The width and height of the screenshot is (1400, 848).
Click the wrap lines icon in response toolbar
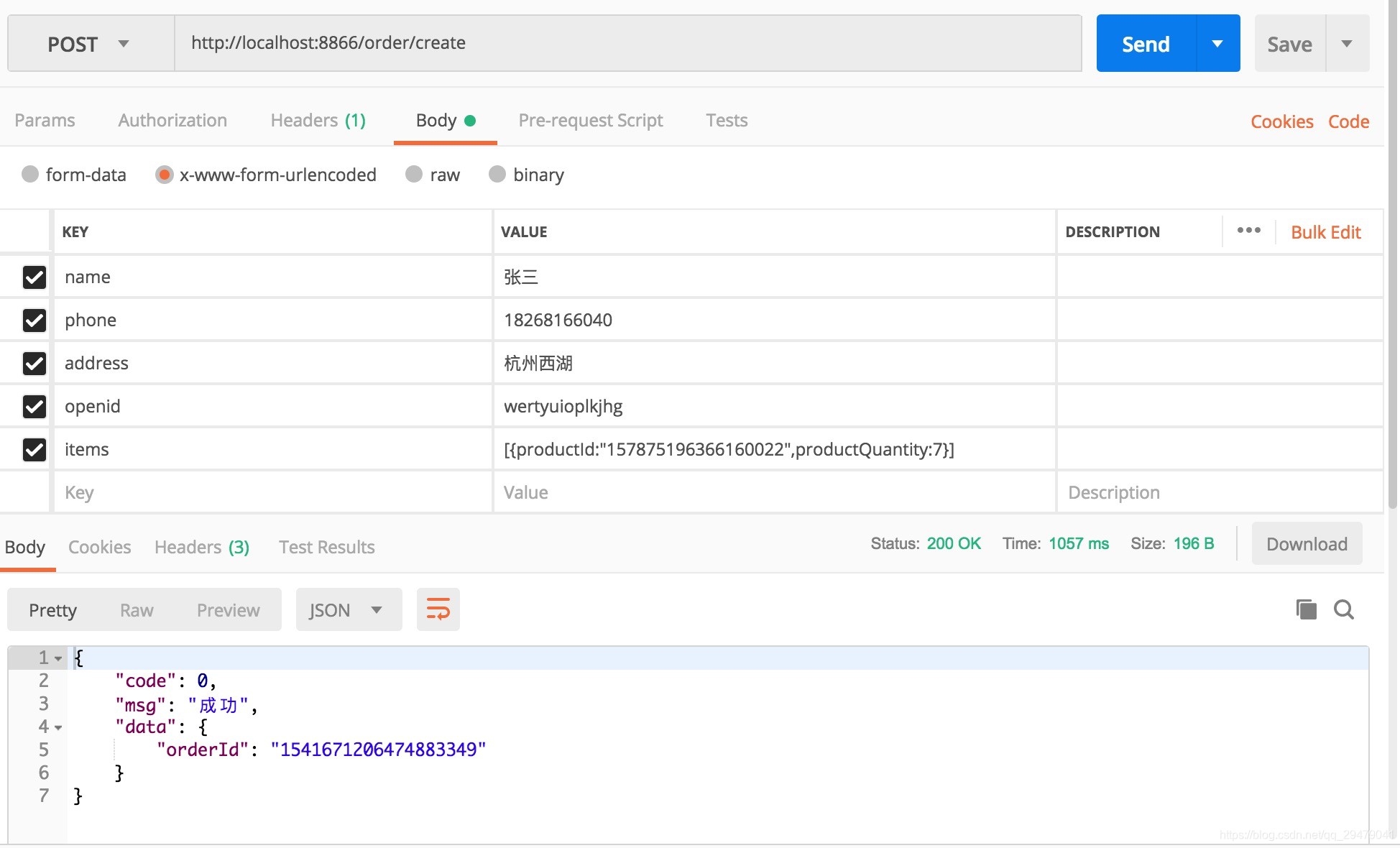(438, 609)
